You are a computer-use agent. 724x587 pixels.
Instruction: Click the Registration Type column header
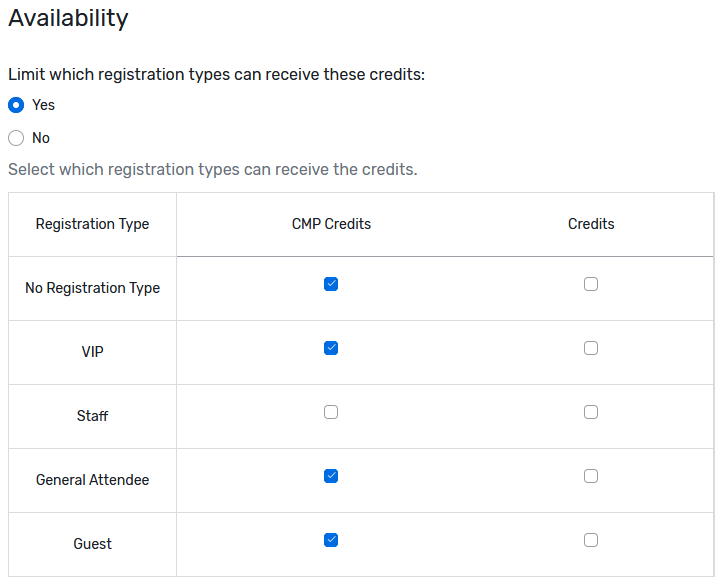[x=92, y=224]
